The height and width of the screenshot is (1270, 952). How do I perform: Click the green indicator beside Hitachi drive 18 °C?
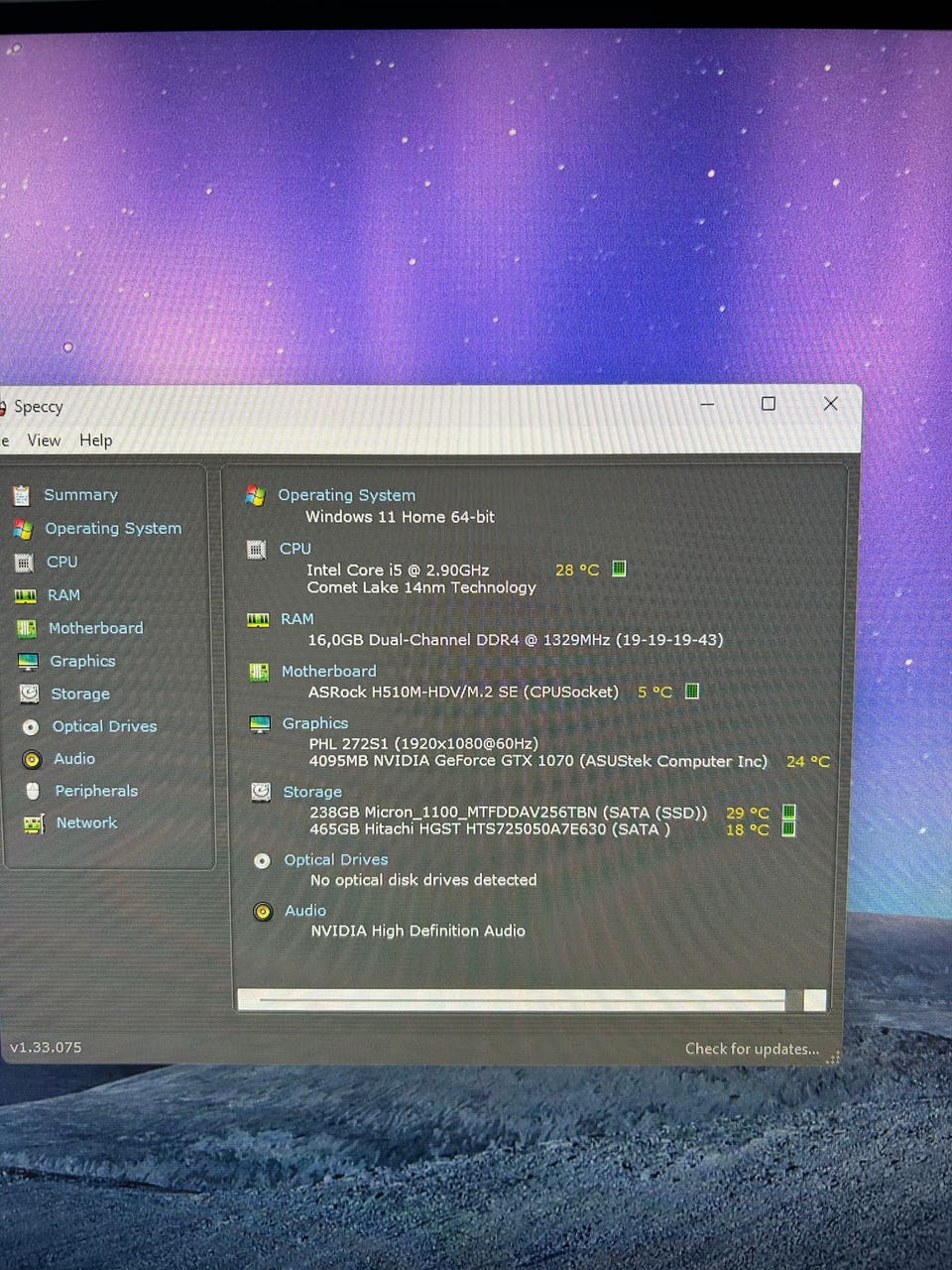click(x=788, y=828)
